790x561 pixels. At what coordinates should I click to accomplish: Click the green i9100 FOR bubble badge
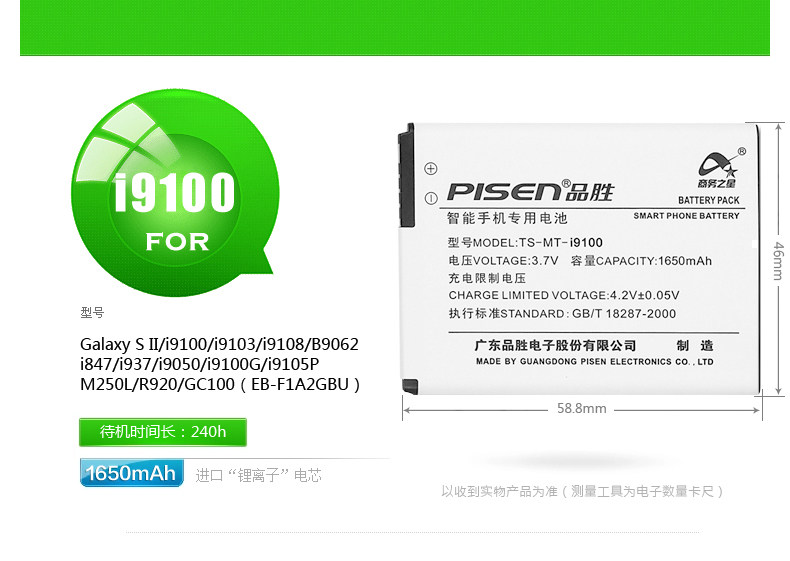click(175, 193)
